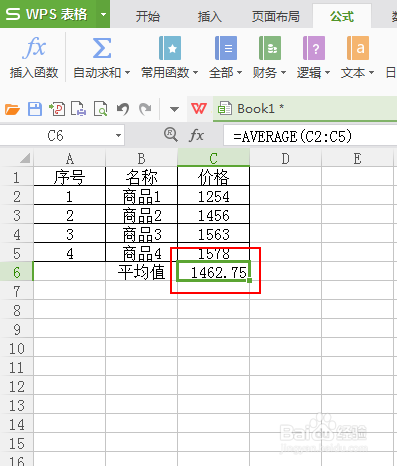
Task: Click the red WPS home icon
Action: click(199, 108)
